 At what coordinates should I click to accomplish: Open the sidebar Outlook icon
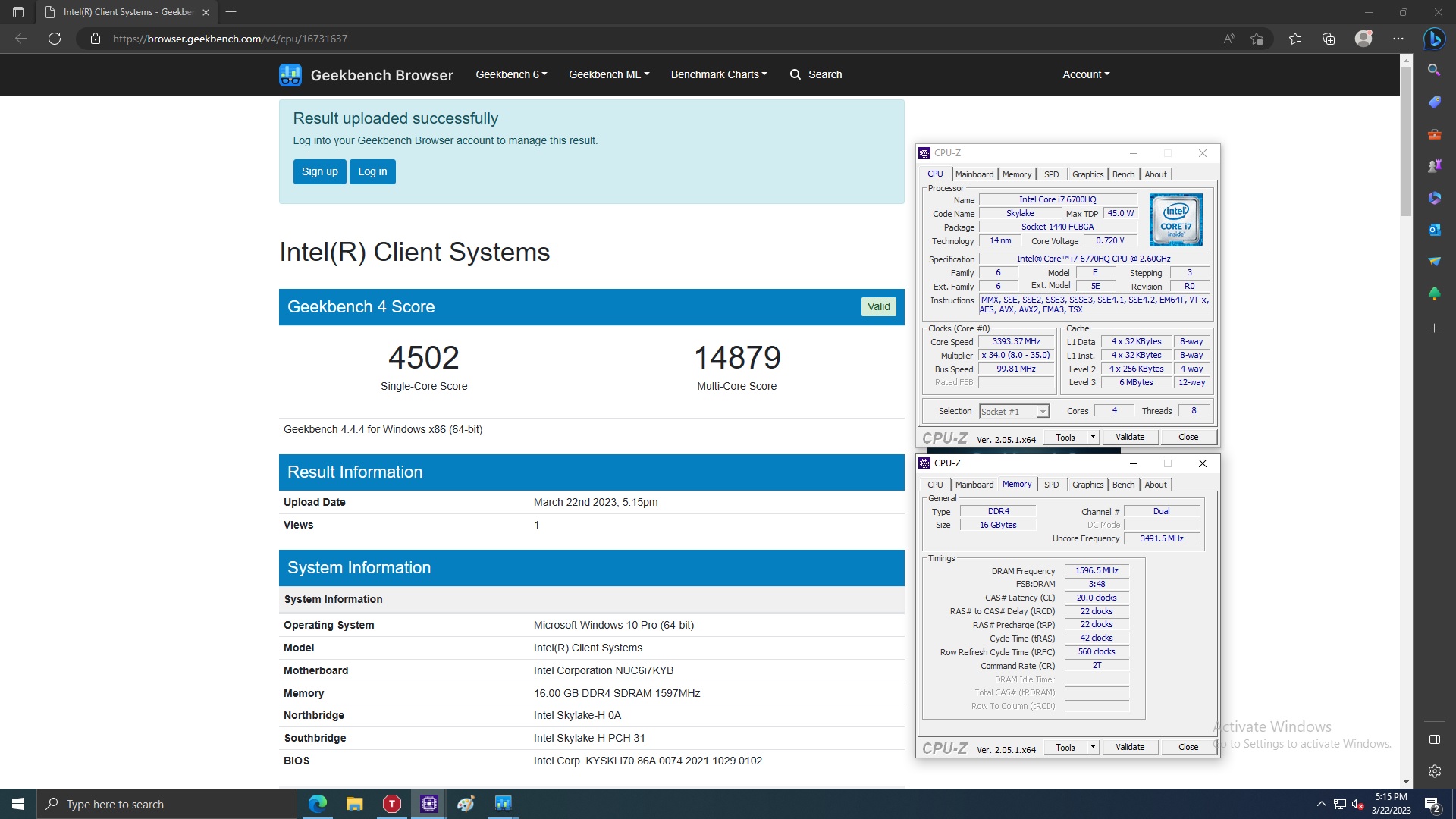pos(1434,230)
